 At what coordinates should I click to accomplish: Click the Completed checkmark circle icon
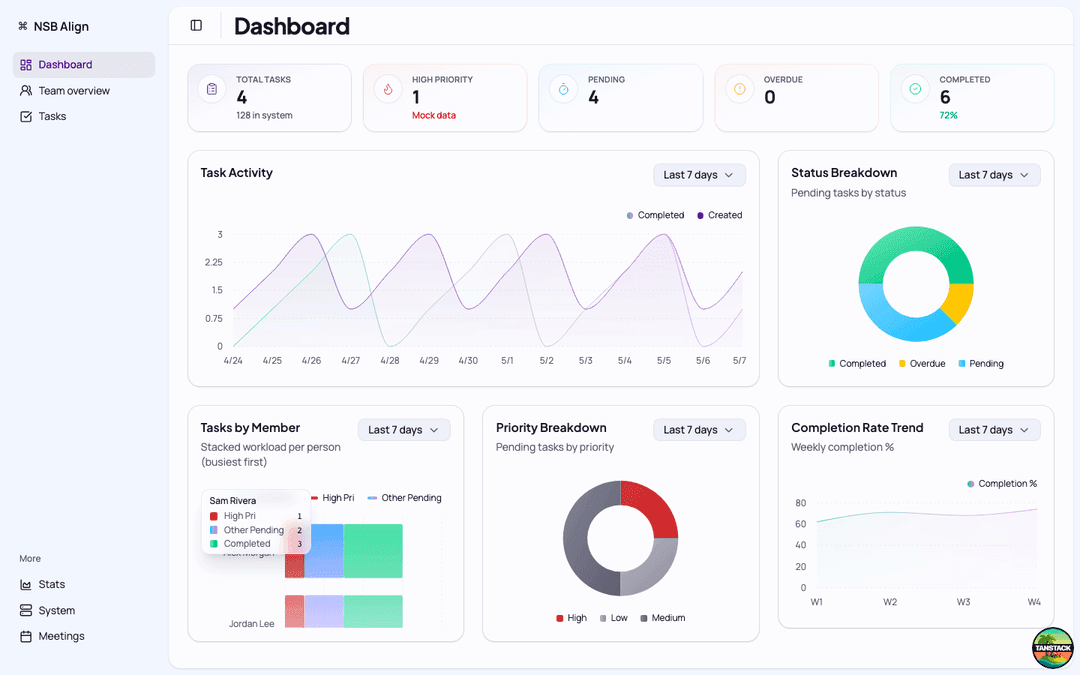tap(915, 89)
